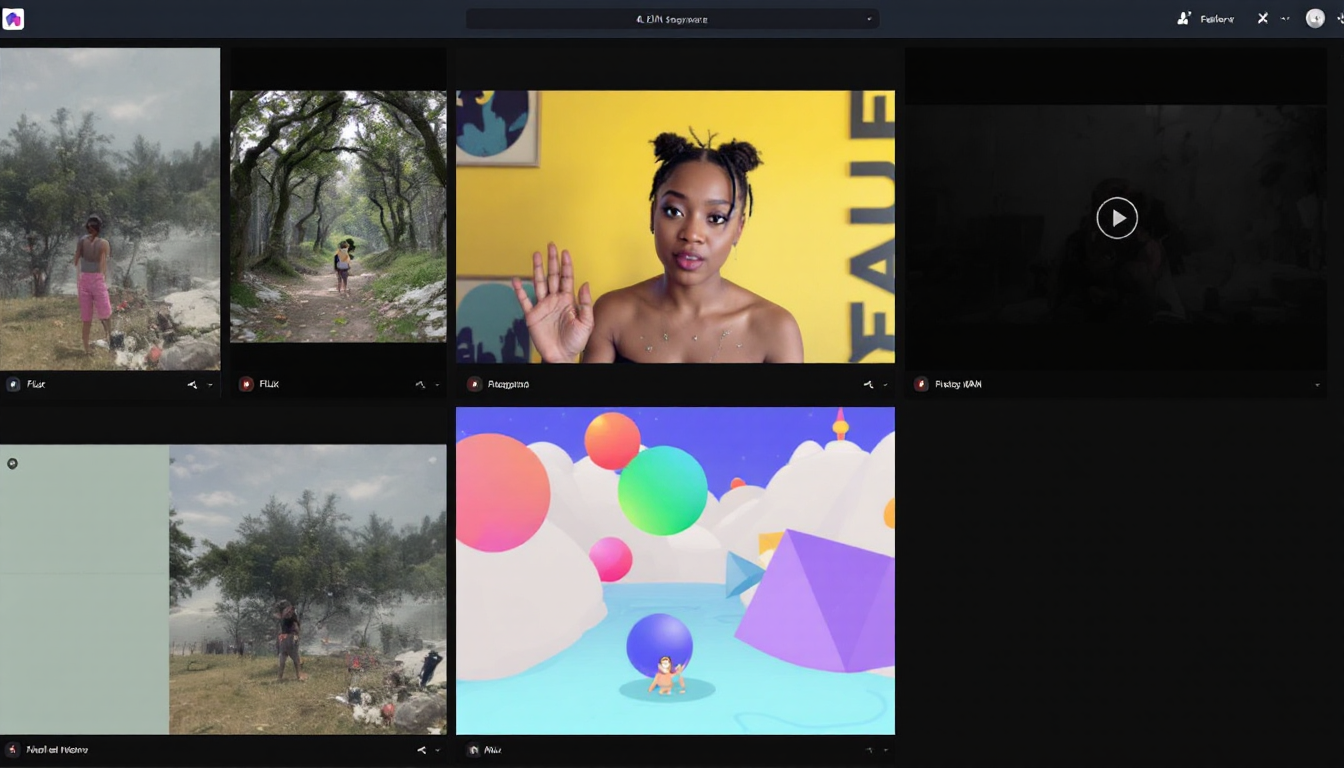Click share icon under the bottom-left landscape tile
The height and width of the screenshot is (768, 1344).
click(x=420, y=749)
